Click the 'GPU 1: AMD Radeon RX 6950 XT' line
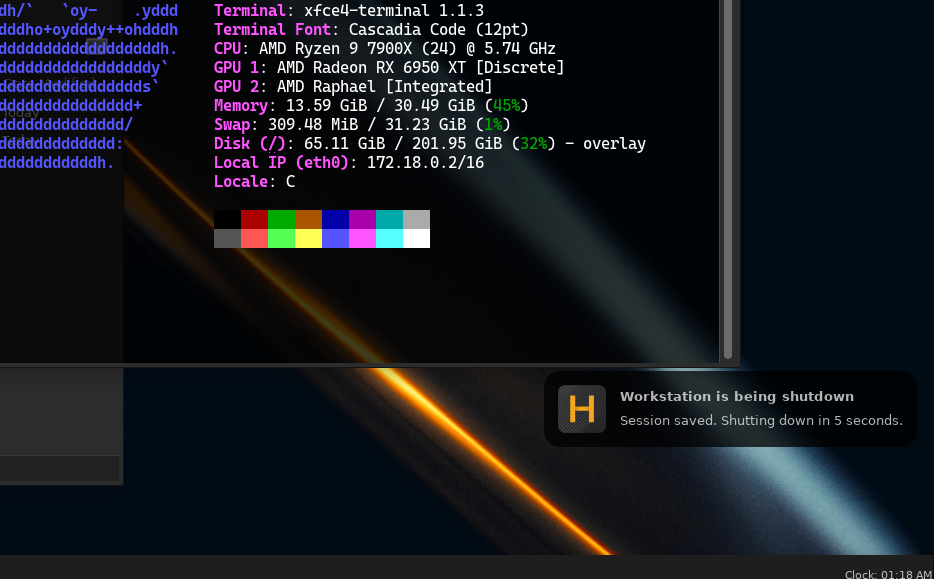Viewport: 934px width, 579px height. point(389,68)
